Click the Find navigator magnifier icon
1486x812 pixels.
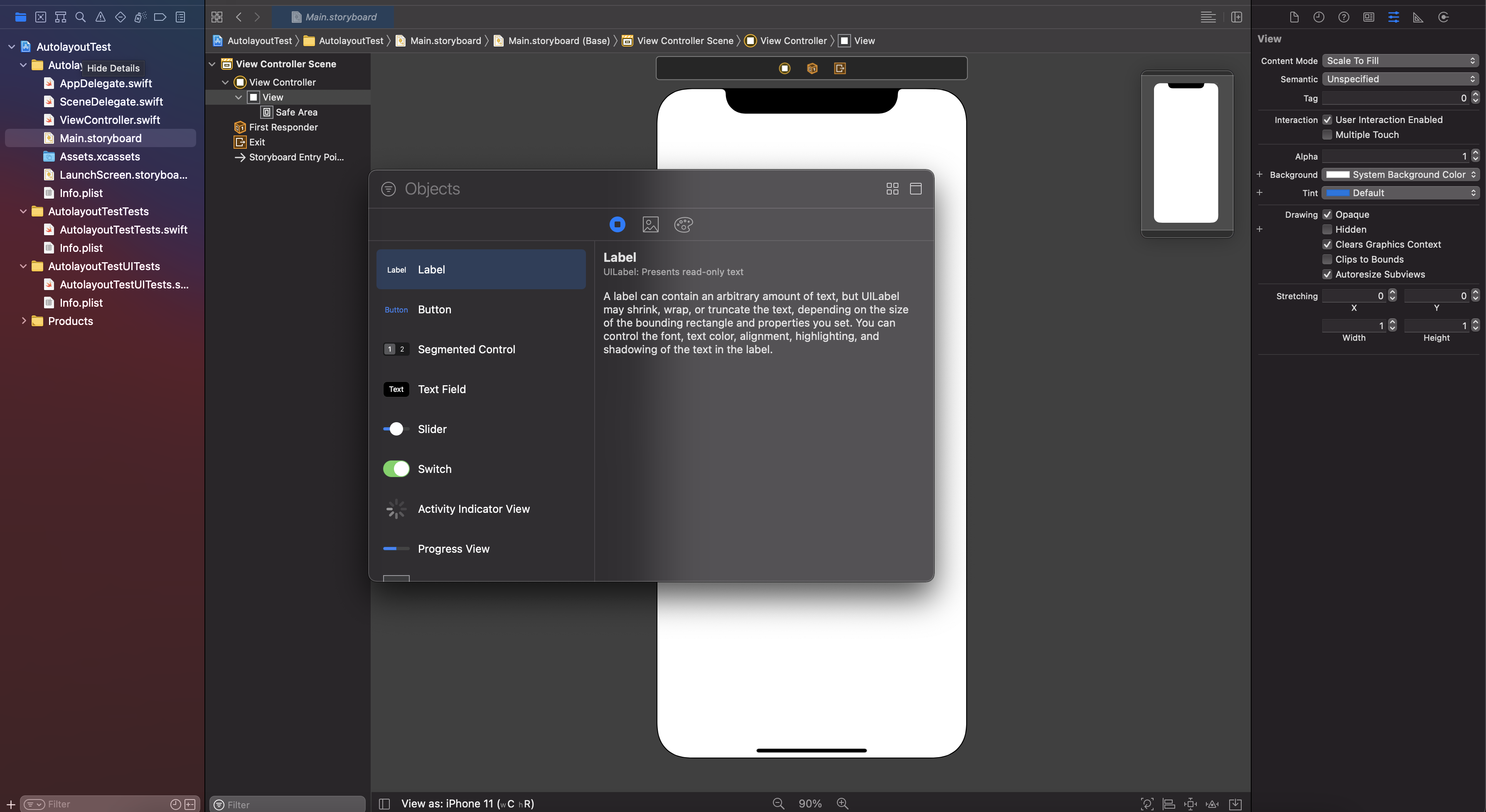[x=81, y=17]
